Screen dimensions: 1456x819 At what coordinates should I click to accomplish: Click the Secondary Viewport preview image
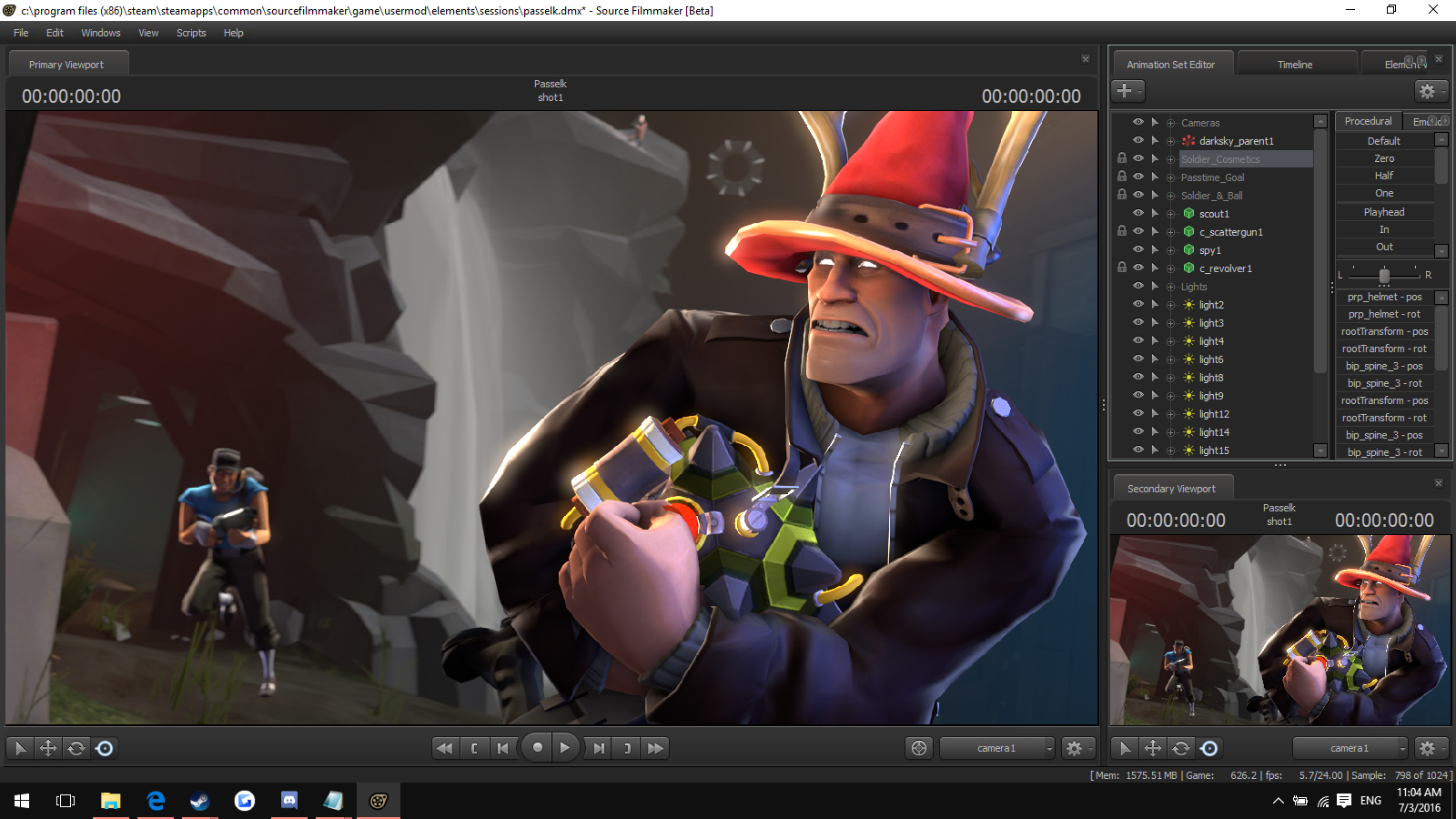pos(1280,630)
